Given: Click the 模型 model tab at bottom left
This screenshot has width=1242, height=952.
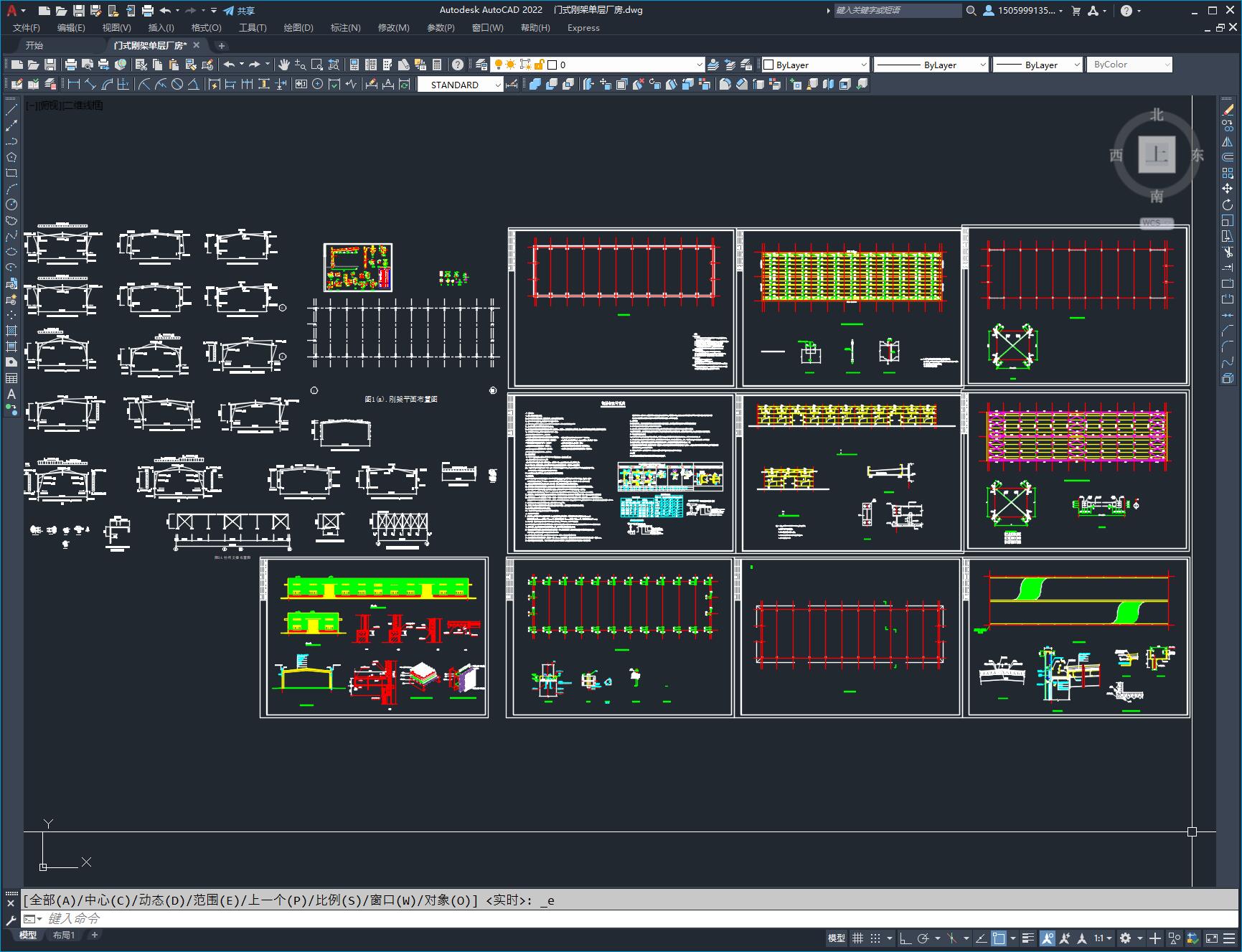Looking at the screenshot, I should point(28,935).
